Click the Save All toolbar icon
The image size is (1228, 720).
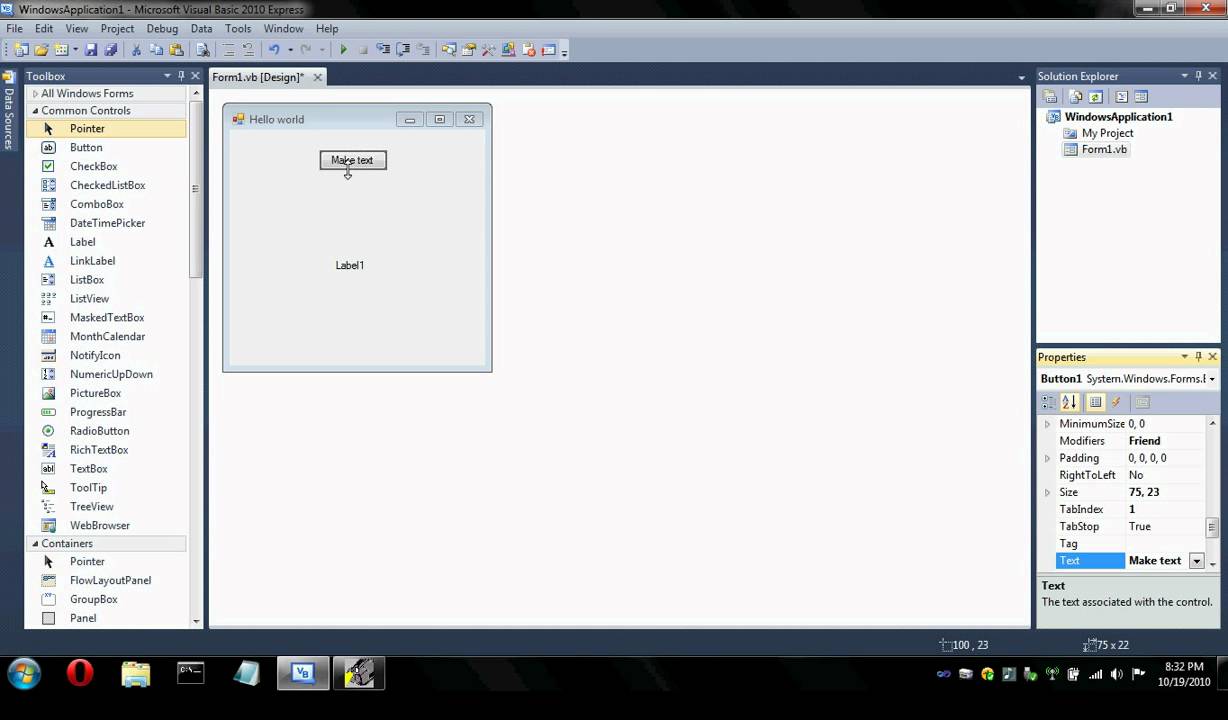pyautogui.click(x=110, y=49)
